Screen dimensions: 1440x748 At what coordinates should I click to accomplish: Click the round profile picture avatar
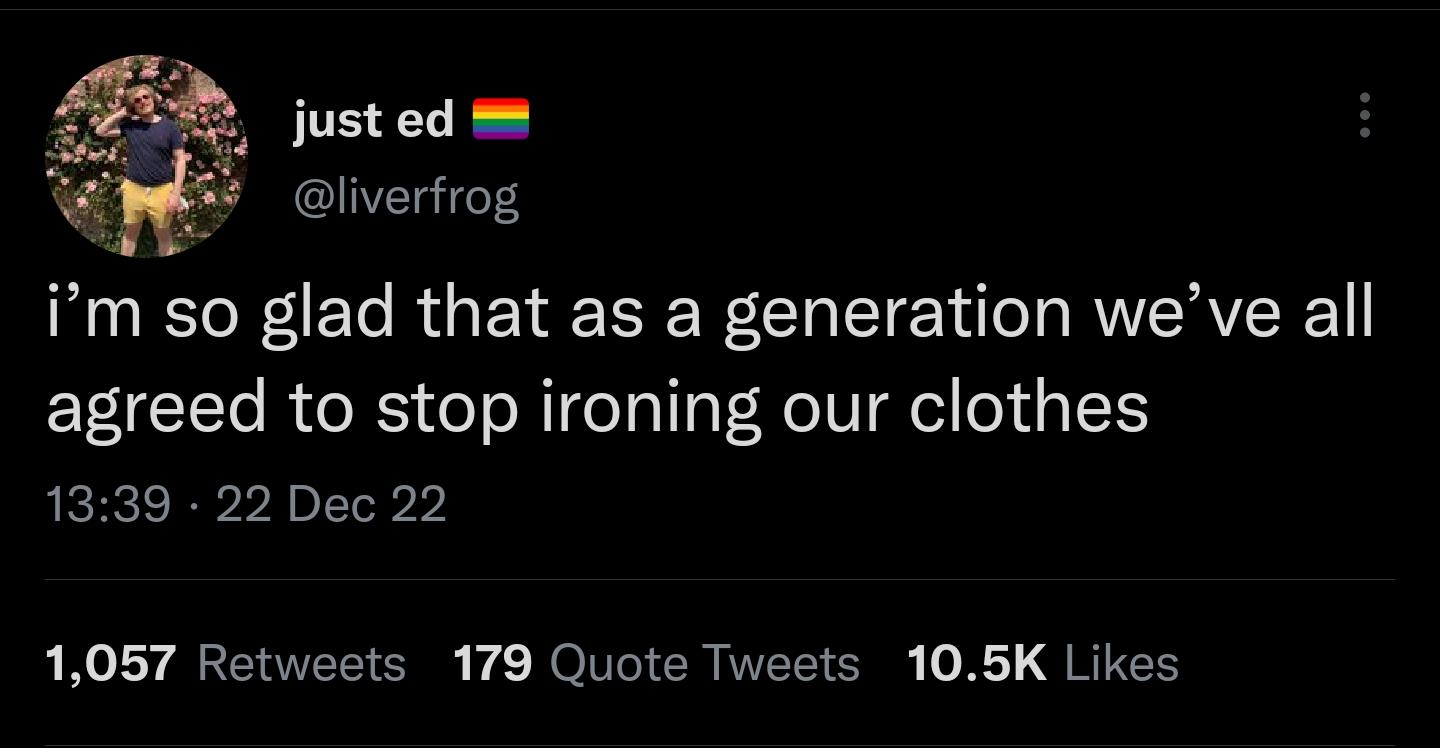[x=146, y=156]
